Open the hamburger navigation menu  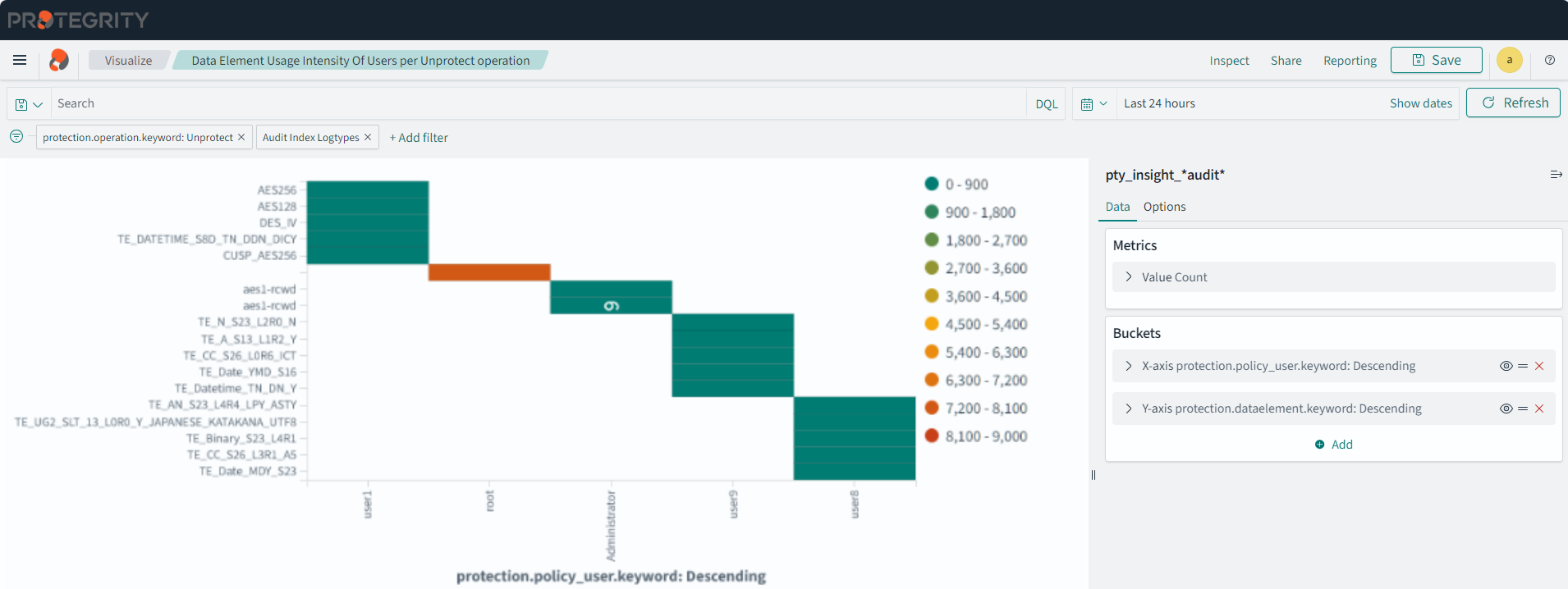tap(20, 60)
